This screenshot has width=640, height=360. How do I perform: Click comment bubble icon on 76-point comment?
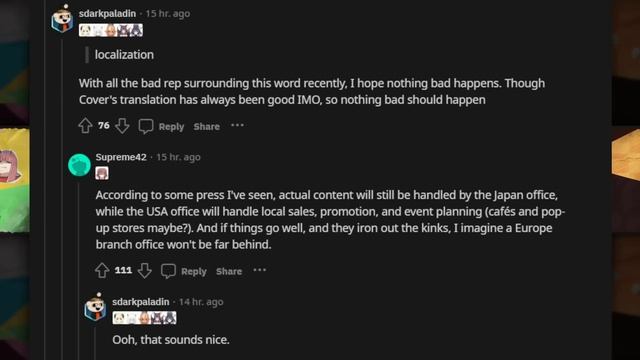[146, 126]
